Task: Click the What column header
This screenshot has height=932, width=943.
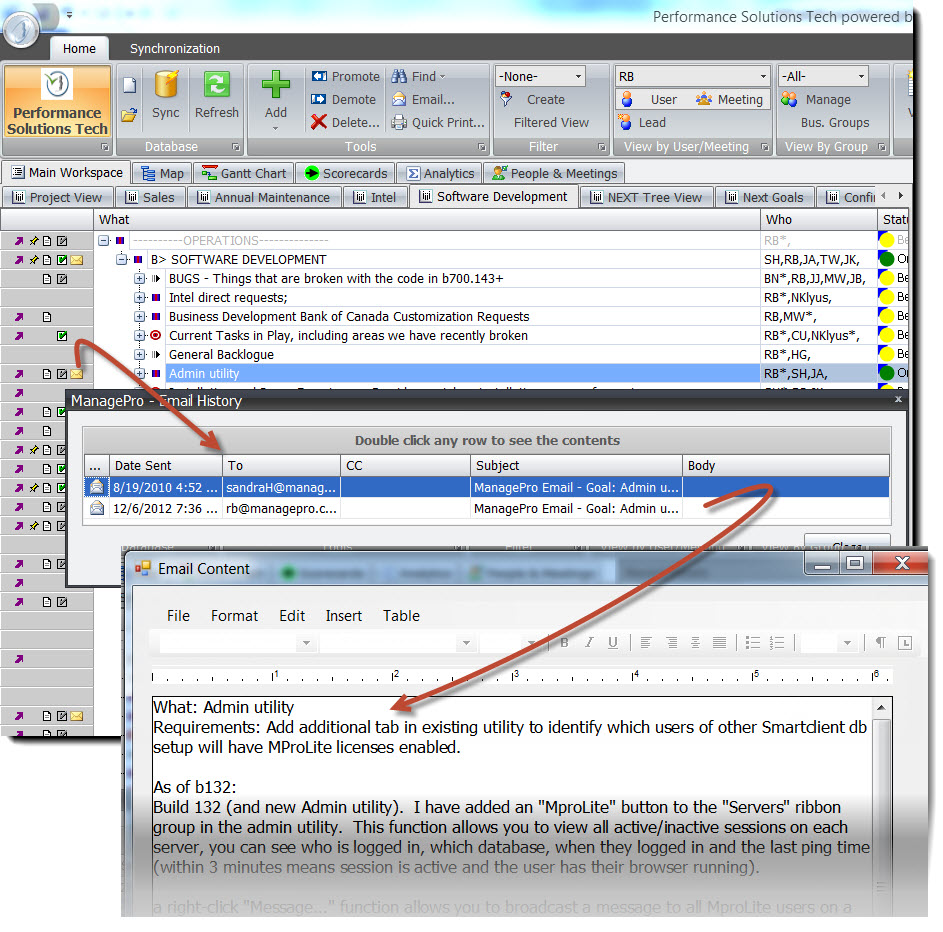Action: (x=427, y=219)
